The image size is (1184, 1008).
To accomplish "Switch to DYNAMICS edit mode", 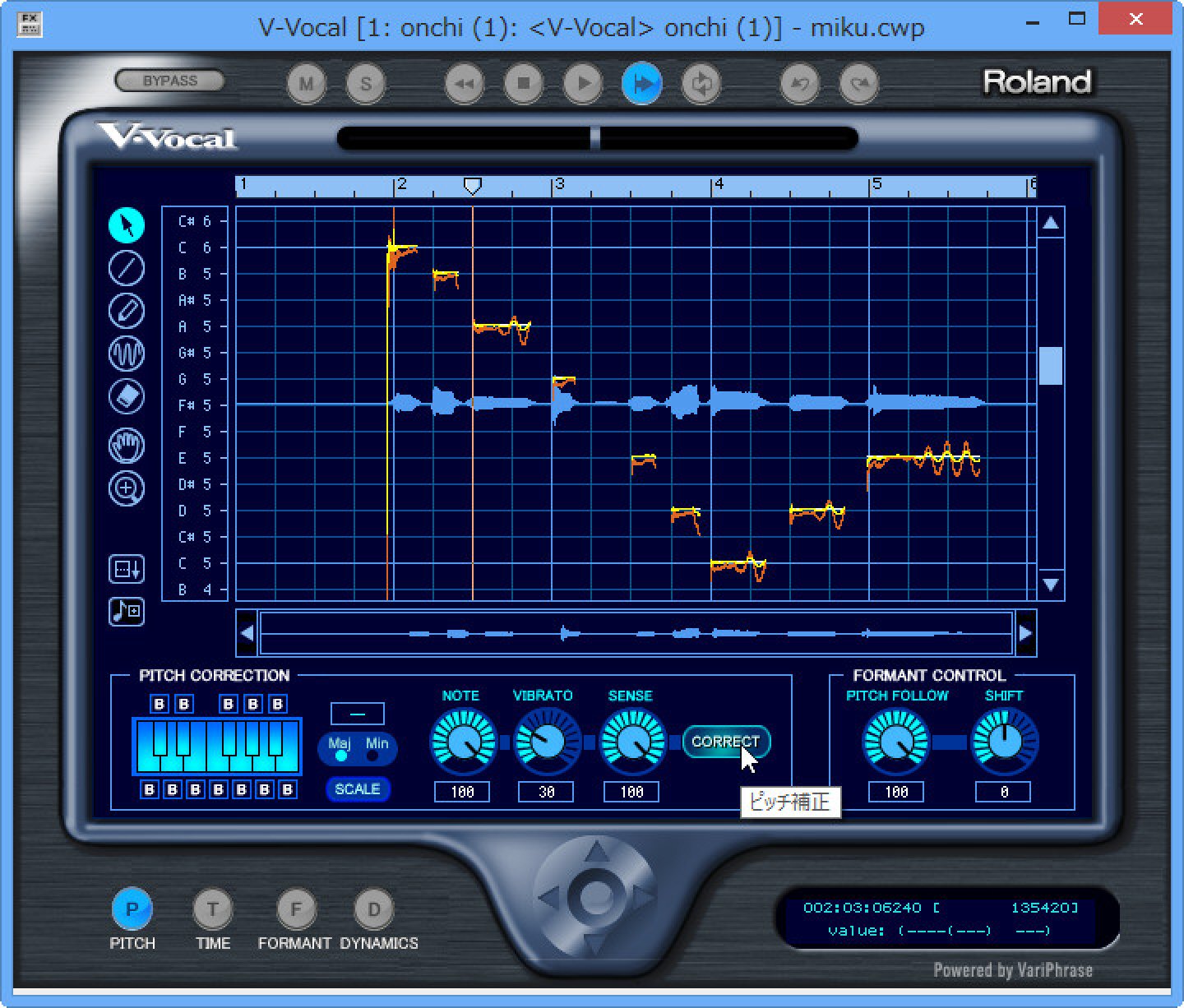I will pyautogui.click(x=375, y=909).
